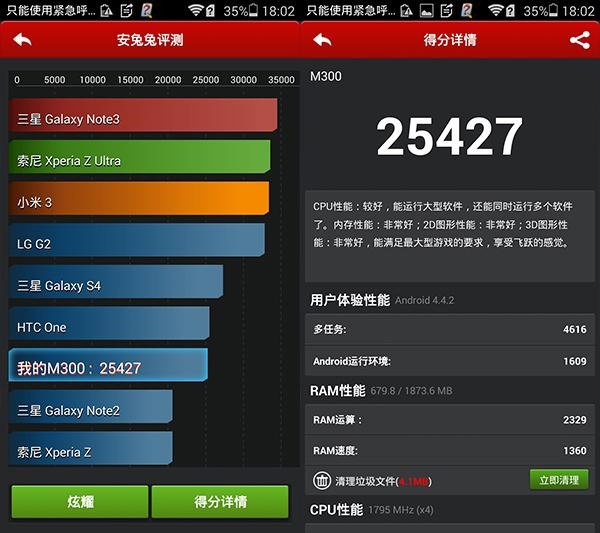Select the 索尼 Xperia Z Ultra green bar
Screen dimensions: 600x533
tap(140, 158)
